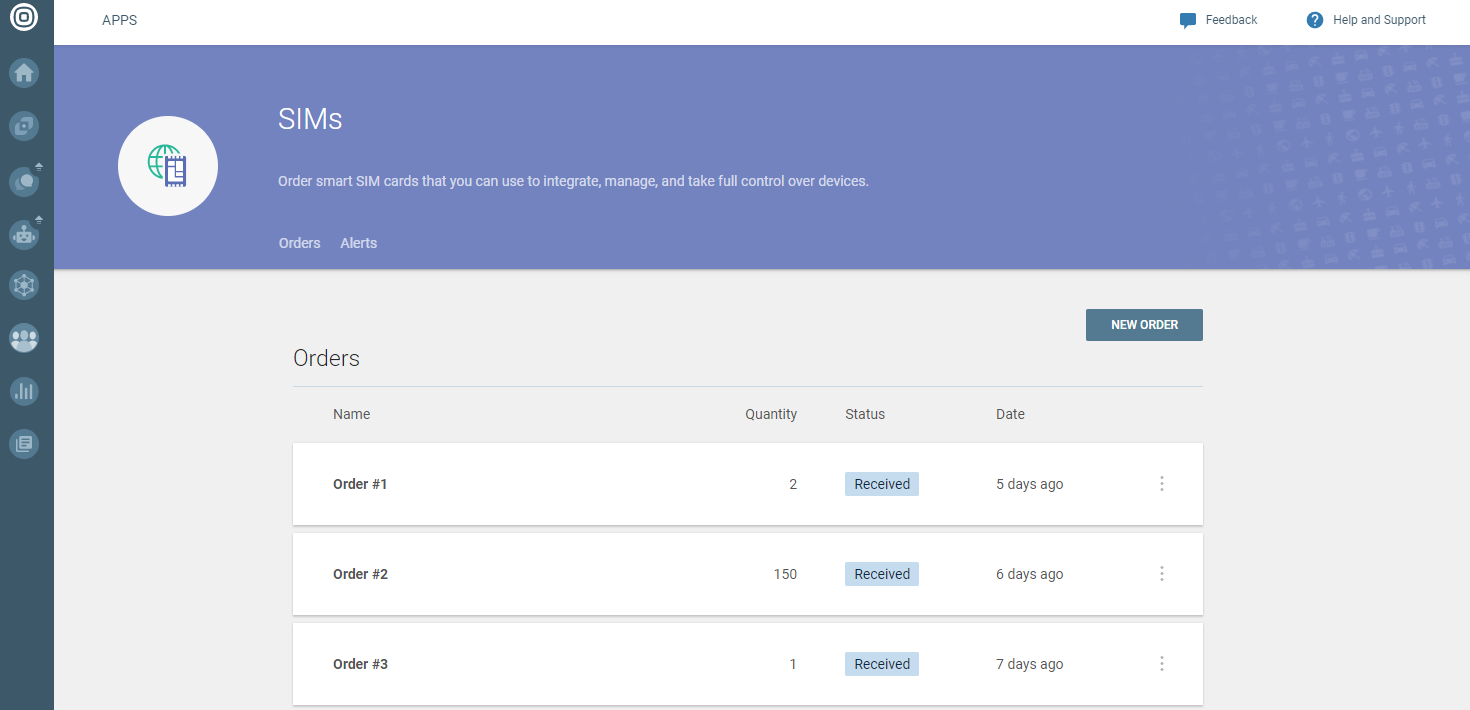Open the bar chart analytics icon
The image size is (1470, 710).
[x=24, y=391]
